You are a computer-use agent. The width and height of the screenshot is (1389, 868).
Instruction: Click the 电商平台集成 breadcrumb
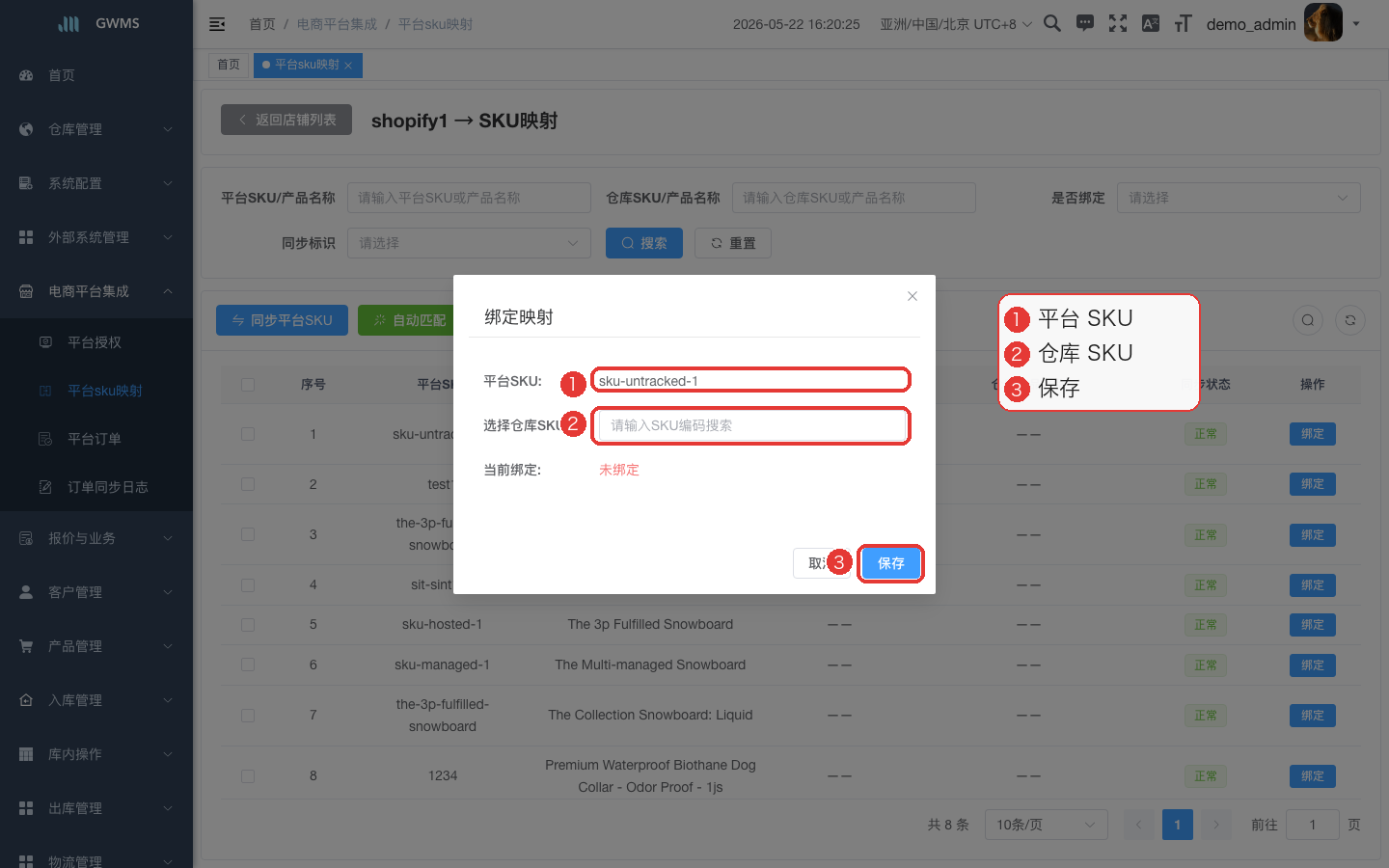(x=337, y=24)
